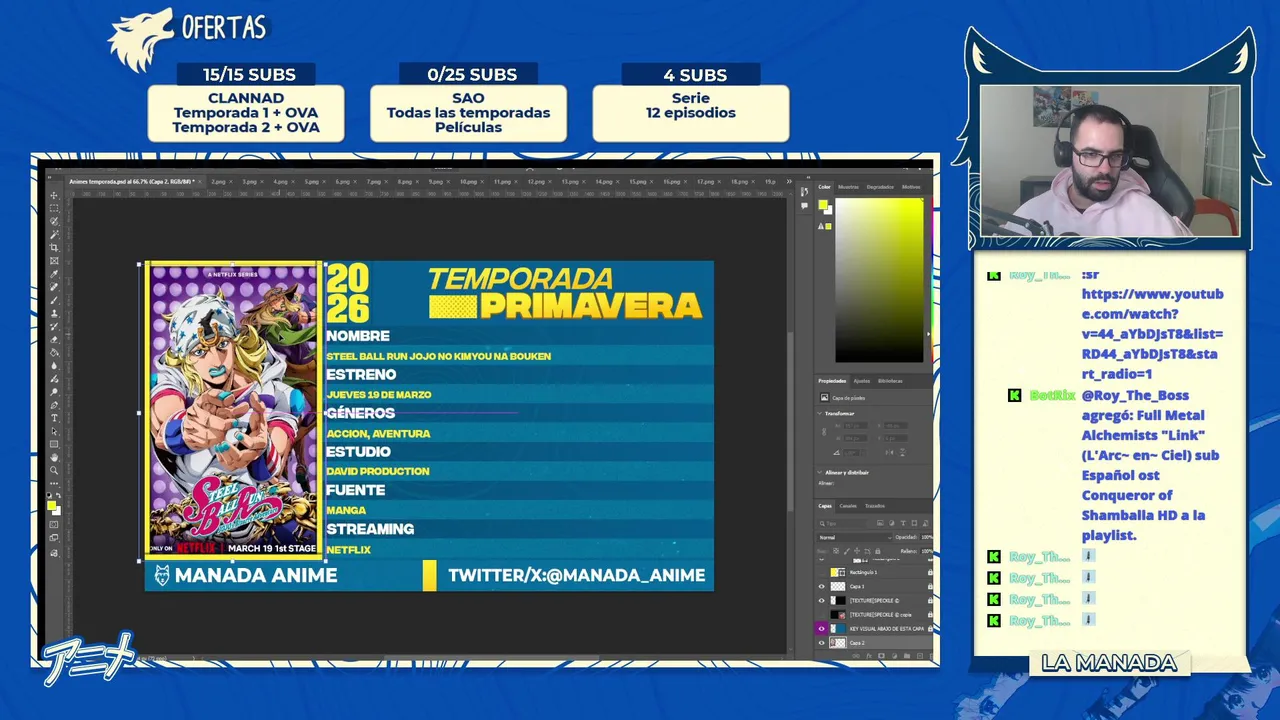This screenshot has width=1280, height=720.
Task: Click the type layer filter icon
Action: [x=903, y=523]
